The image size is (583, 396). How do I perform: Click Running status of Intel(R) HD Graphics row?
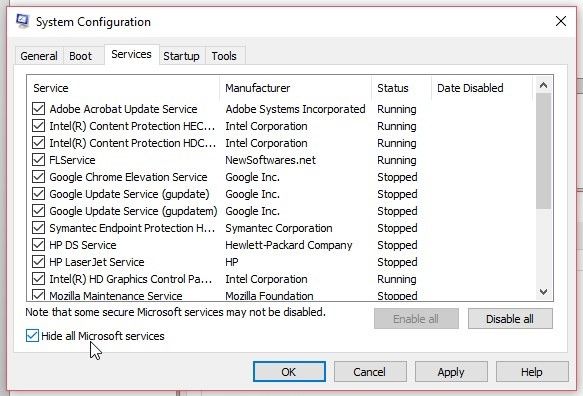tap(397, 279)
